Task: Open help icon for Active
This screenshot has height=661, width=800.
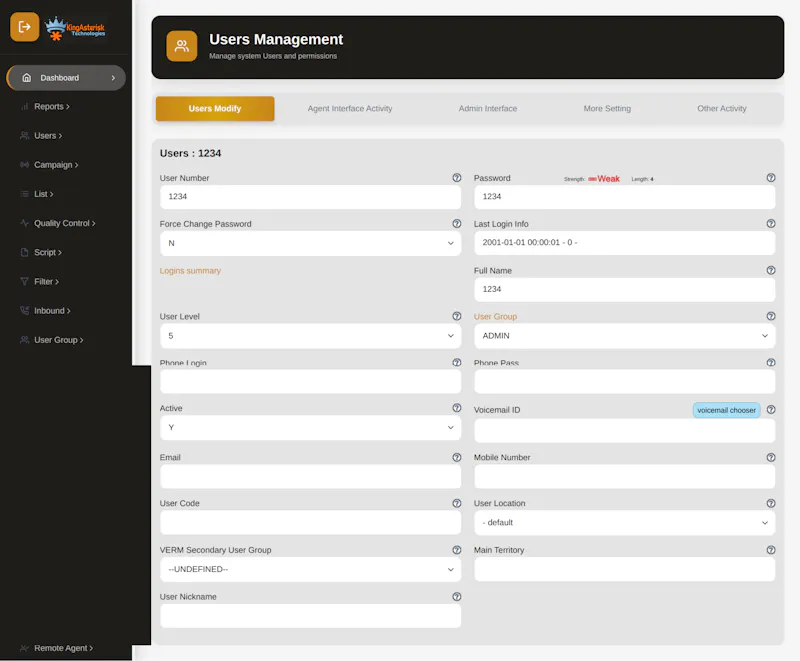Action: [457, 408]
